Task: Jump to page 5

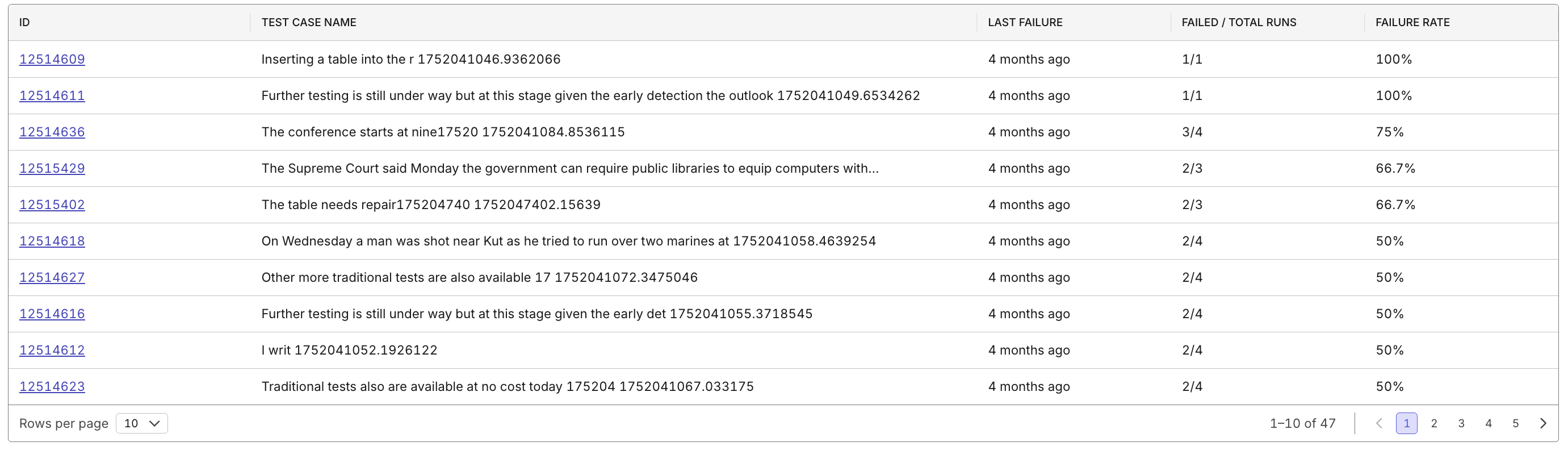Action: [x=1515, y=423]
